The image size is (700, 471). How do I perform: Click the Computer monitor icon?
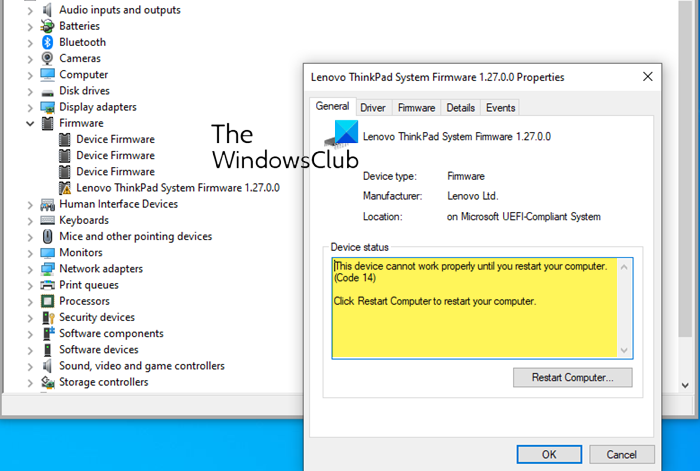pos(47,74)
